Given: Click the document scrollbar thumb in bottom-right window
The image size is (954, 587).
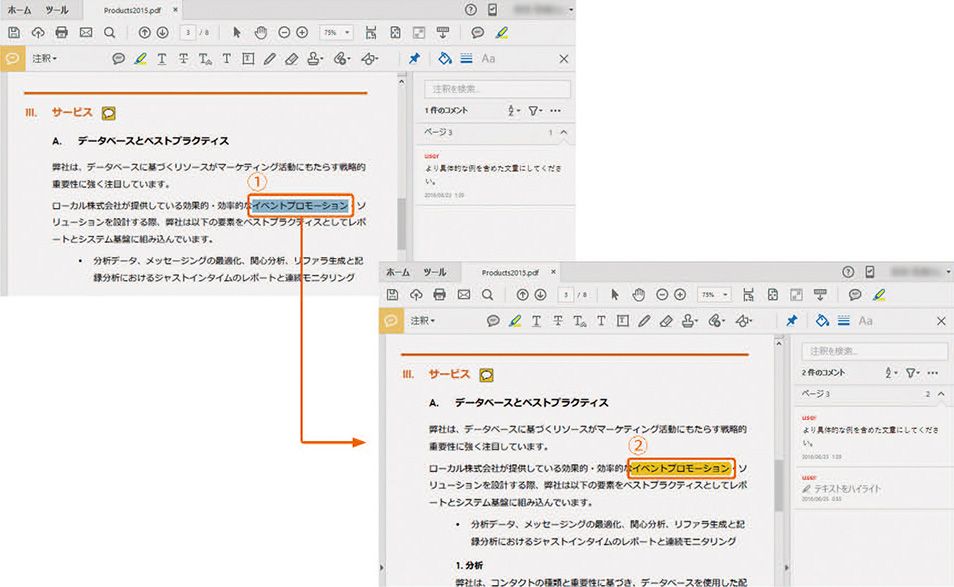Looking at the screenshot, I should pos(779,485).
